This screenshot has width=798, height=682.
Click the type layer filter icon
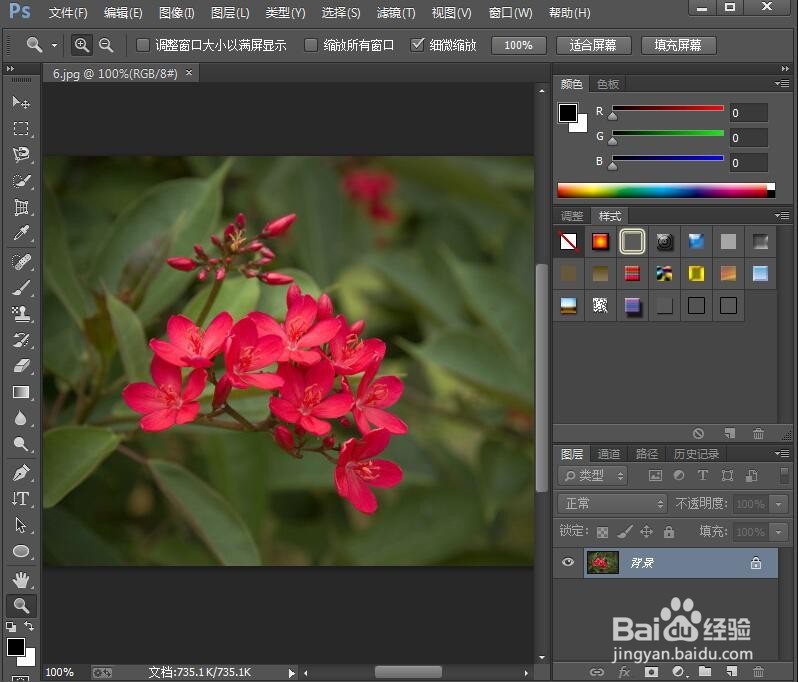coord(703,475)
